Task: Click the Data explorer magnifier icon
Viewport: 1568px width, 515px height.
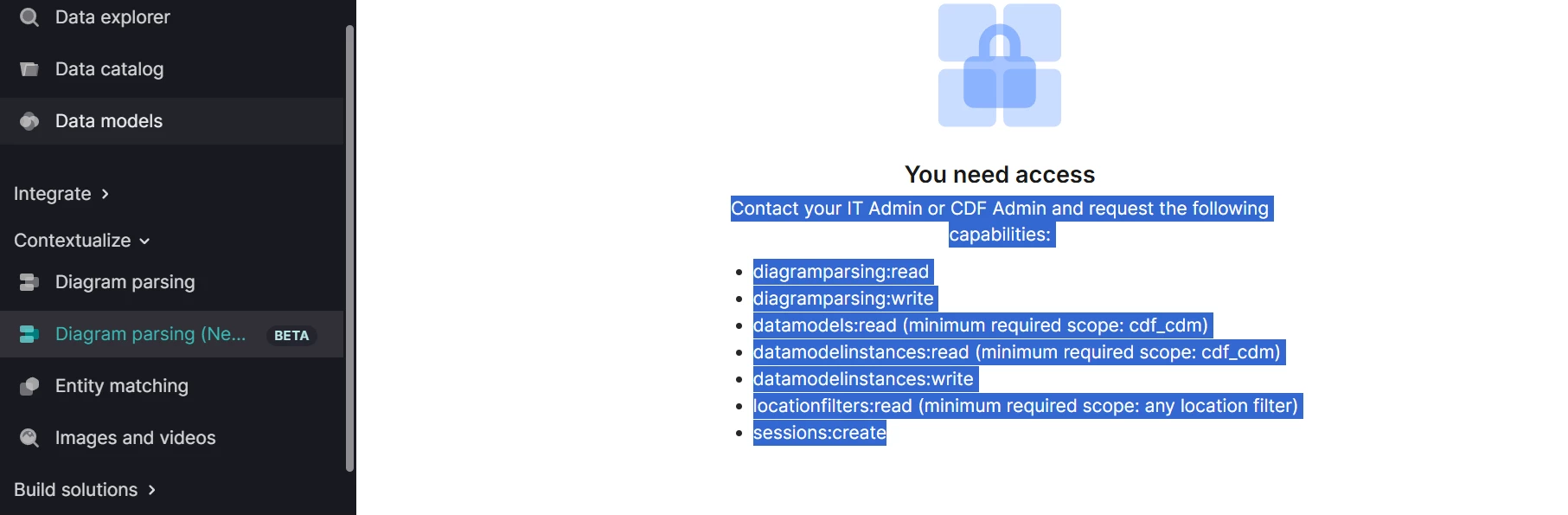Action: [29, 17]
